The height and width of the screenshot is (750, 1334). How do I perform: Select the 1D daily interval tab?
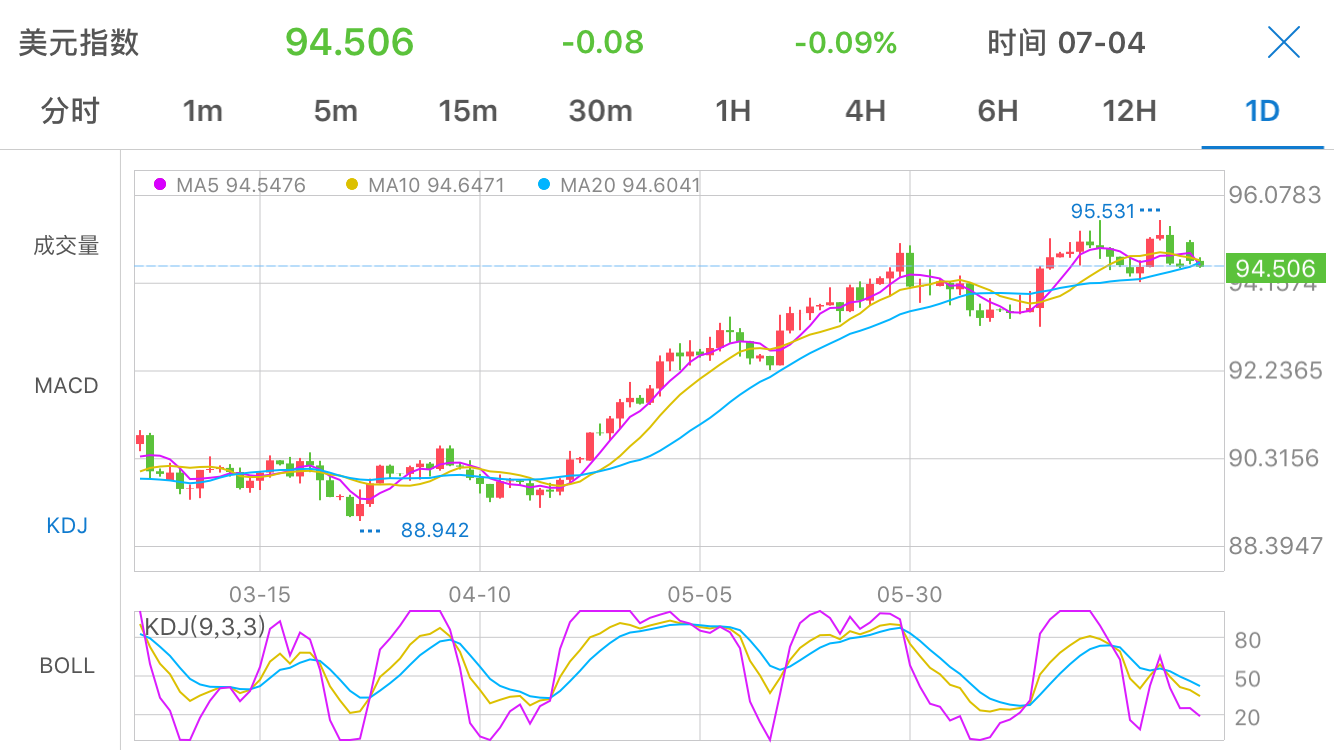pyautogui.click(x=1262, y=111)
